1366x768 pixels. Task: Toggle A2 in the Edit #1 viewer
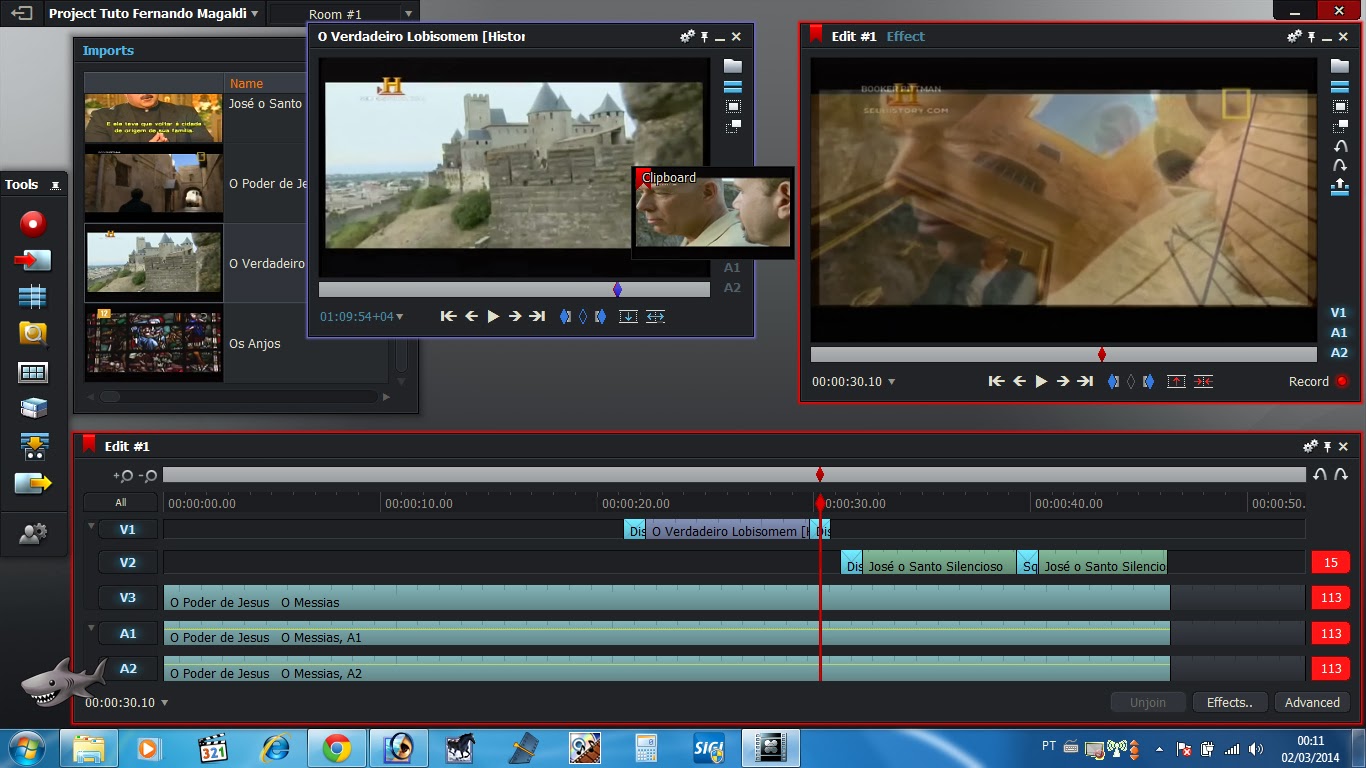click(x=1339, y=353)
